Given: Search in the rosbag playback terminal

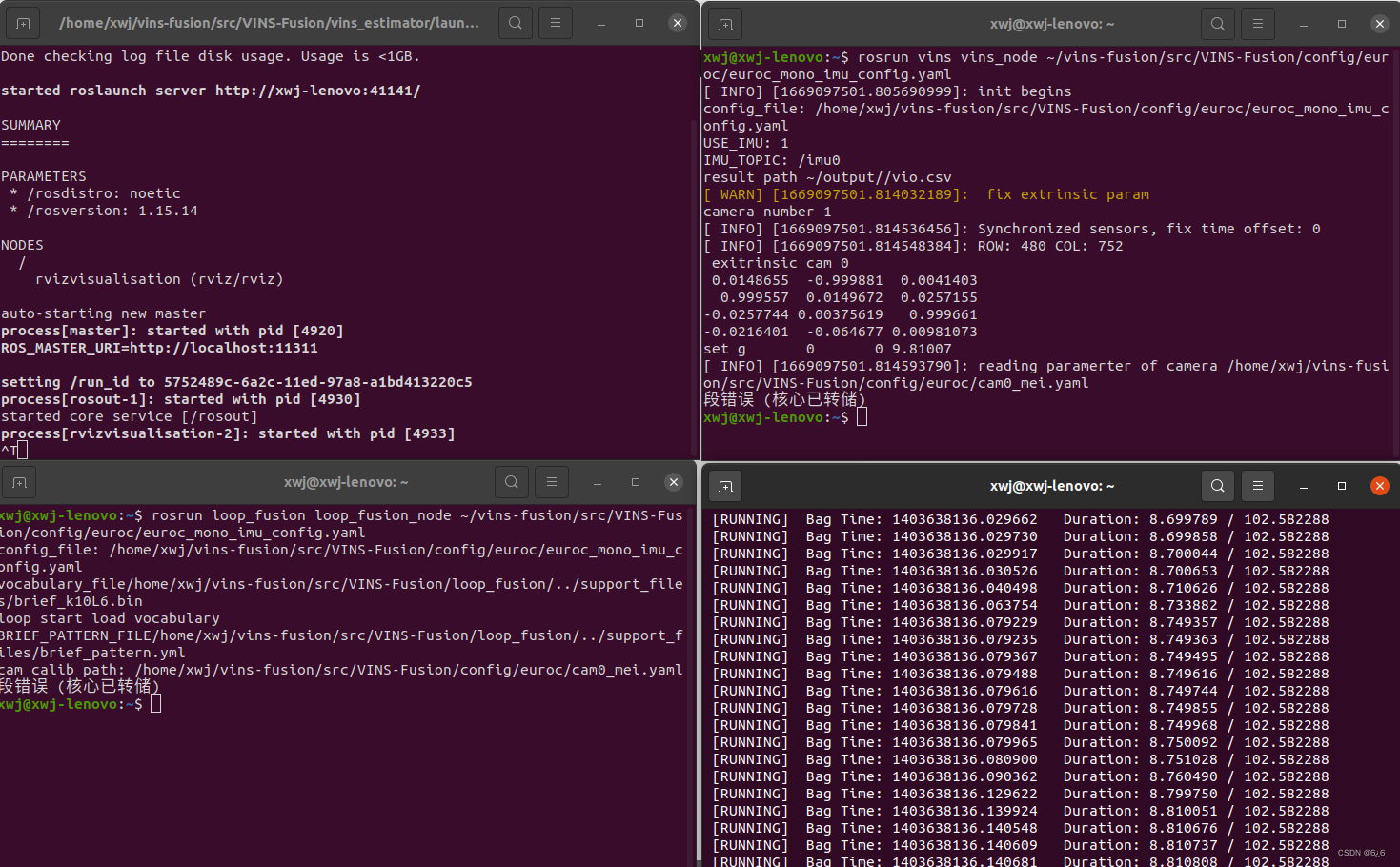Looking at the screenshot, I should point(1218,486).
